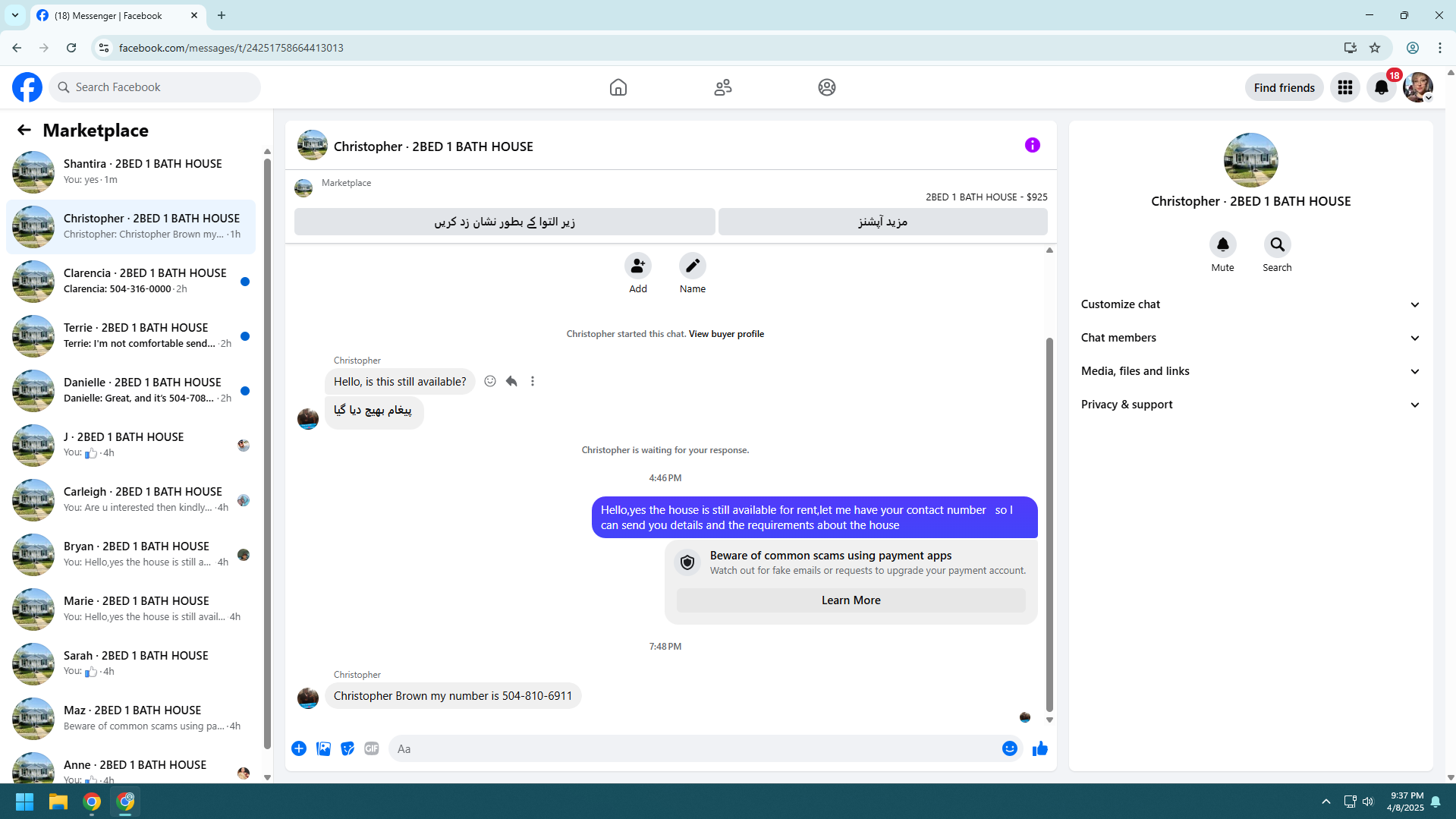Click the Name edit pencil icon
Viewport: 1456px width, 819px height.
[693, 266]
